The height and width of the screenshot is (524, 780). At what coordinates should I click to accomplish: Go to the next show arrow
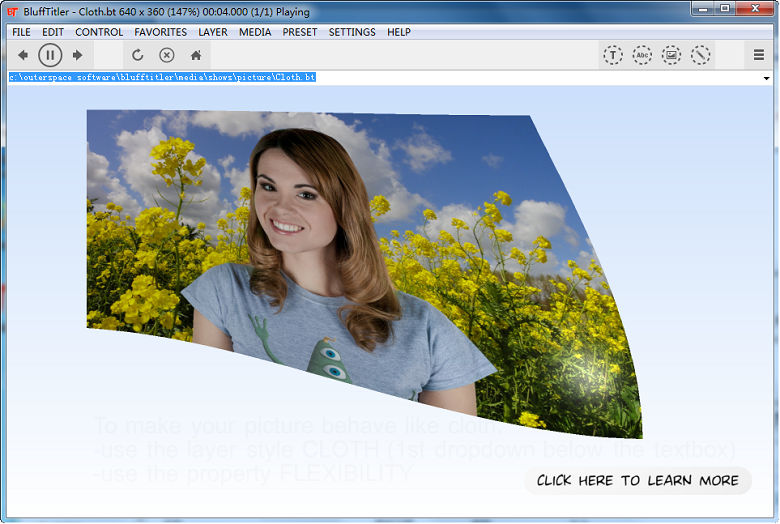[x=77, y=55]
